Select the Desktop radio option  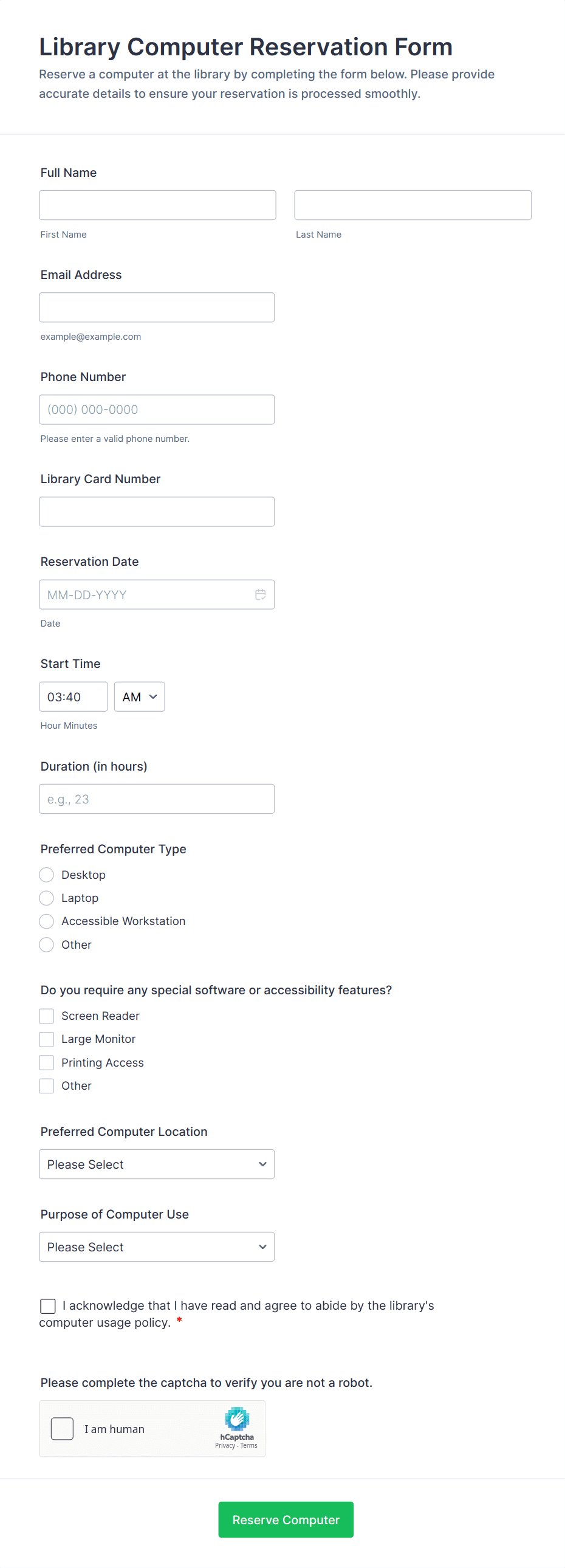pos(47,875)
